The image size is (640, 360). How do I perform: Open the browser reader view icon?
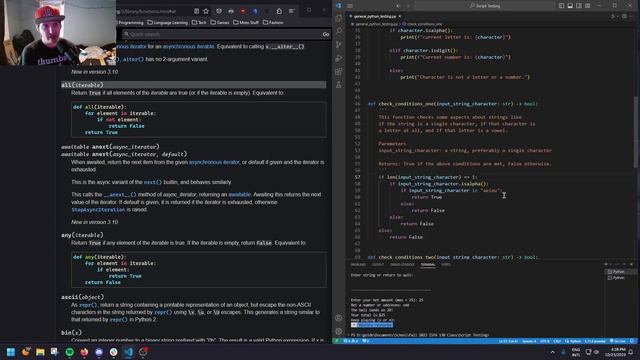click(x=196, y=11)
